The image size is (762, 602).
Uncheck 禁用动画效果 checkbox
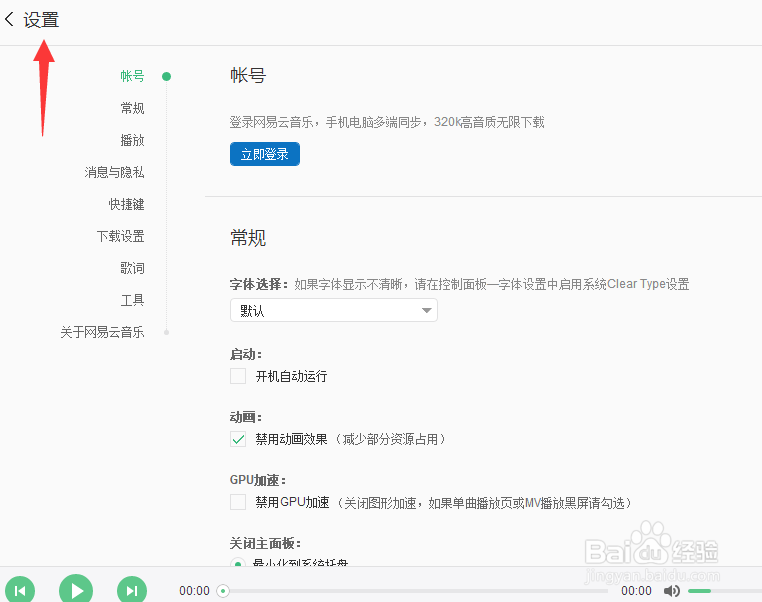click(x=238, y=439)
